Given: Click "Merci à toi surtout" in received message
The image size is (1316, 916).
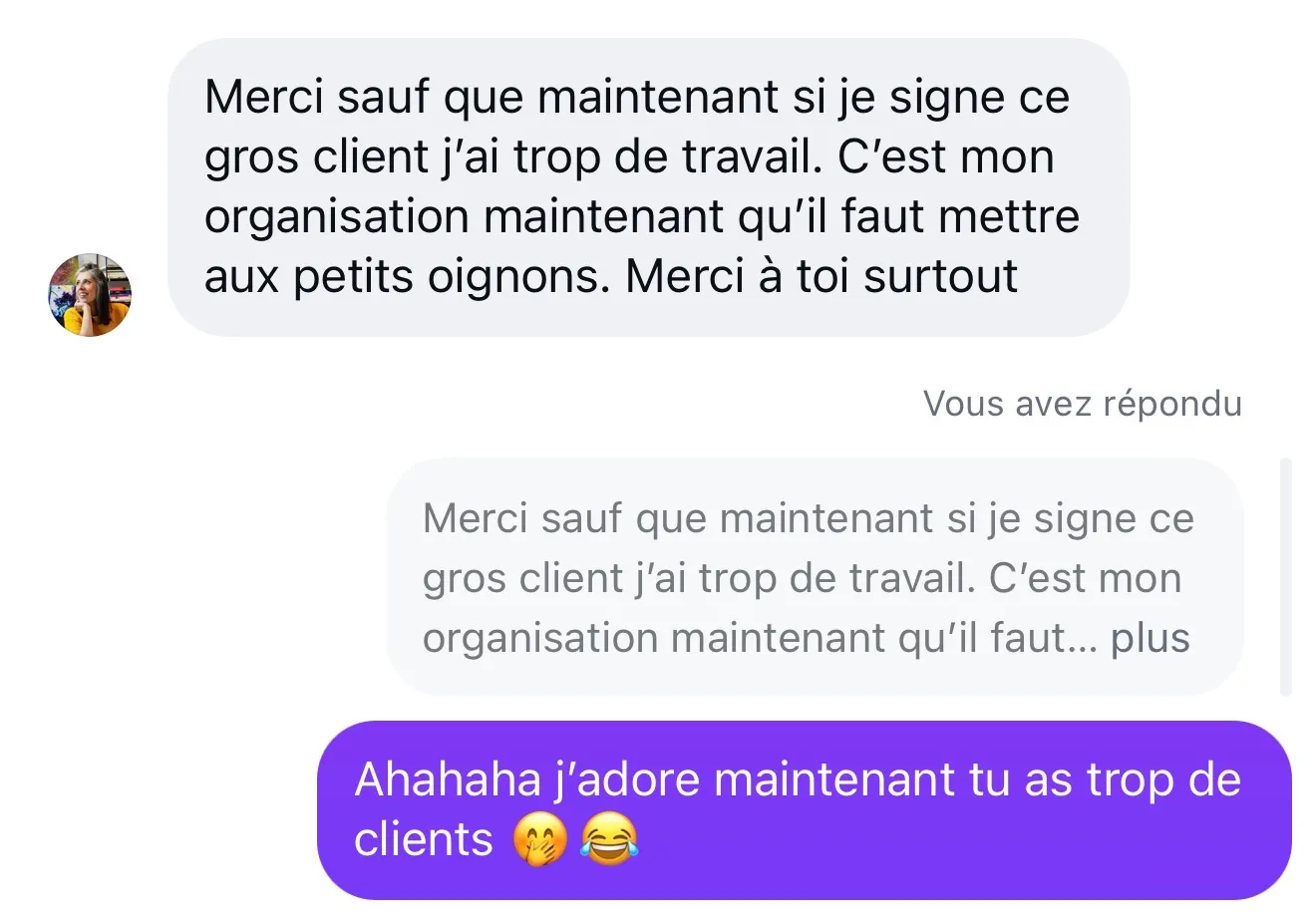Looking at the screenshot, I should coord(822,277).
